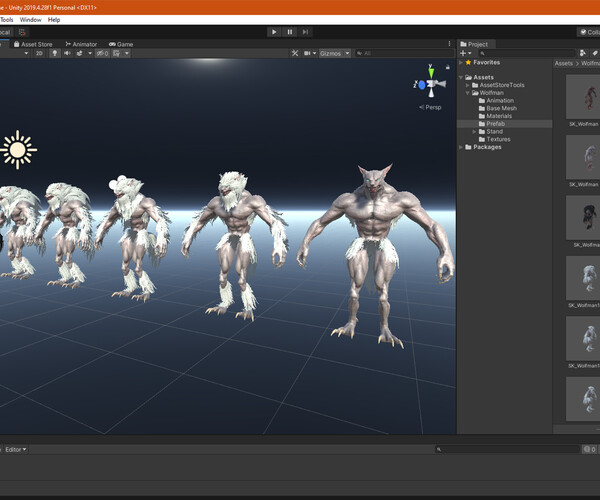
Task: Toggle hidden objects visibility counter
Action: point(102,54)
